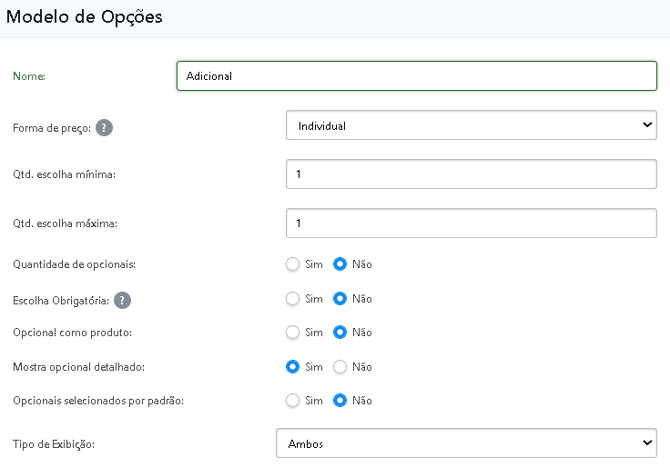Pick Não for Opcional como produto
The image size is (670, 467).
[x=340, y=332]
